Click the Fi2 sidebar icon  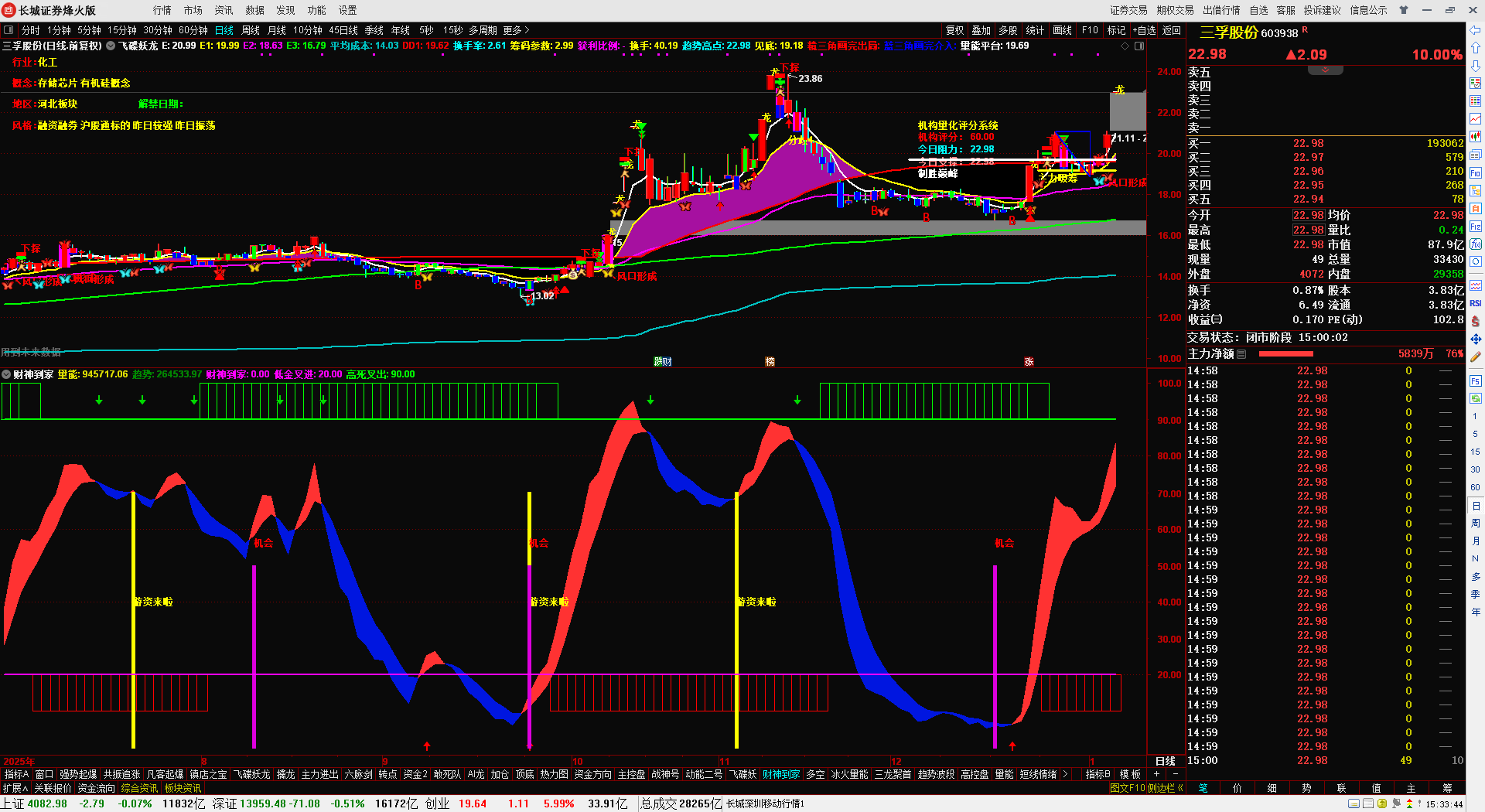tap(1476, 227)
